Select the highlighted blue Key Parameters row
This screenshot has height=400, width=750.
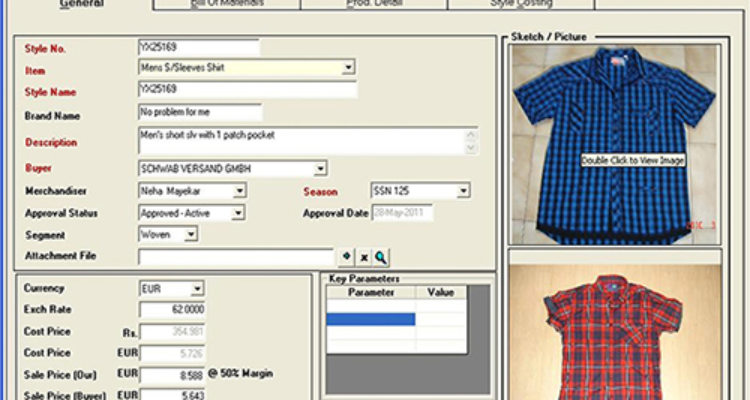[371, 319]
